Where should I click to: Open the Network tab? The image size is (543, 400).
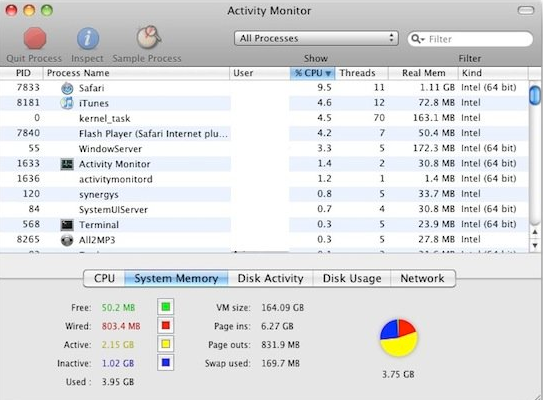422,278
